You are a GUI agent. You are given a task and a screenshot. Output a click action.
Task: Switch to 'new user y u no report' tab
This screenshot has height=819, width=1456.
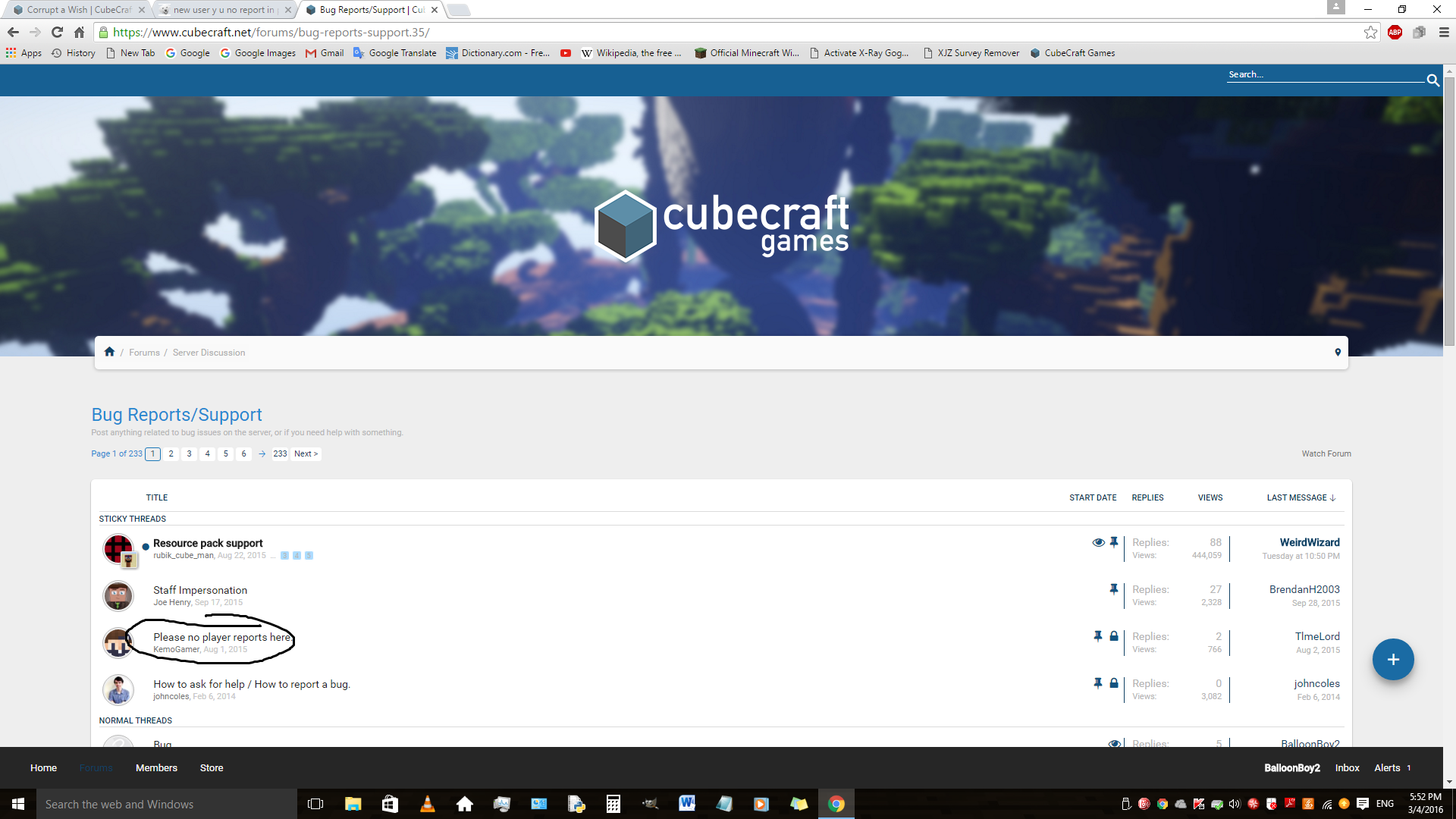[224, 10]
